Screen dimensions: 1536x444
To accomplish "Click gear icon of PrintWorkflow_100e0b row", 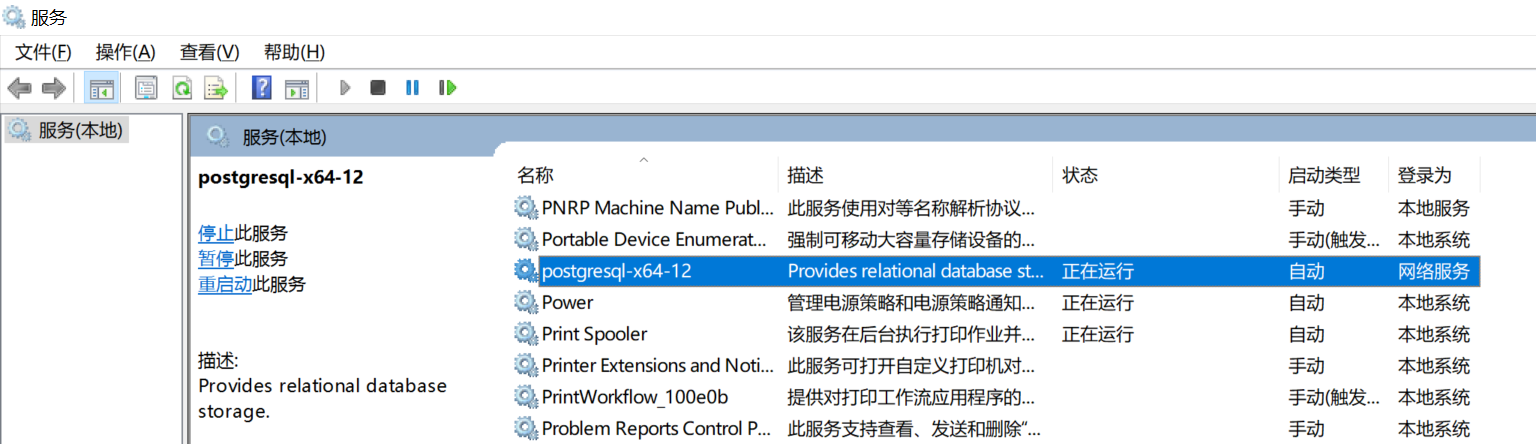I will [525, 397].
